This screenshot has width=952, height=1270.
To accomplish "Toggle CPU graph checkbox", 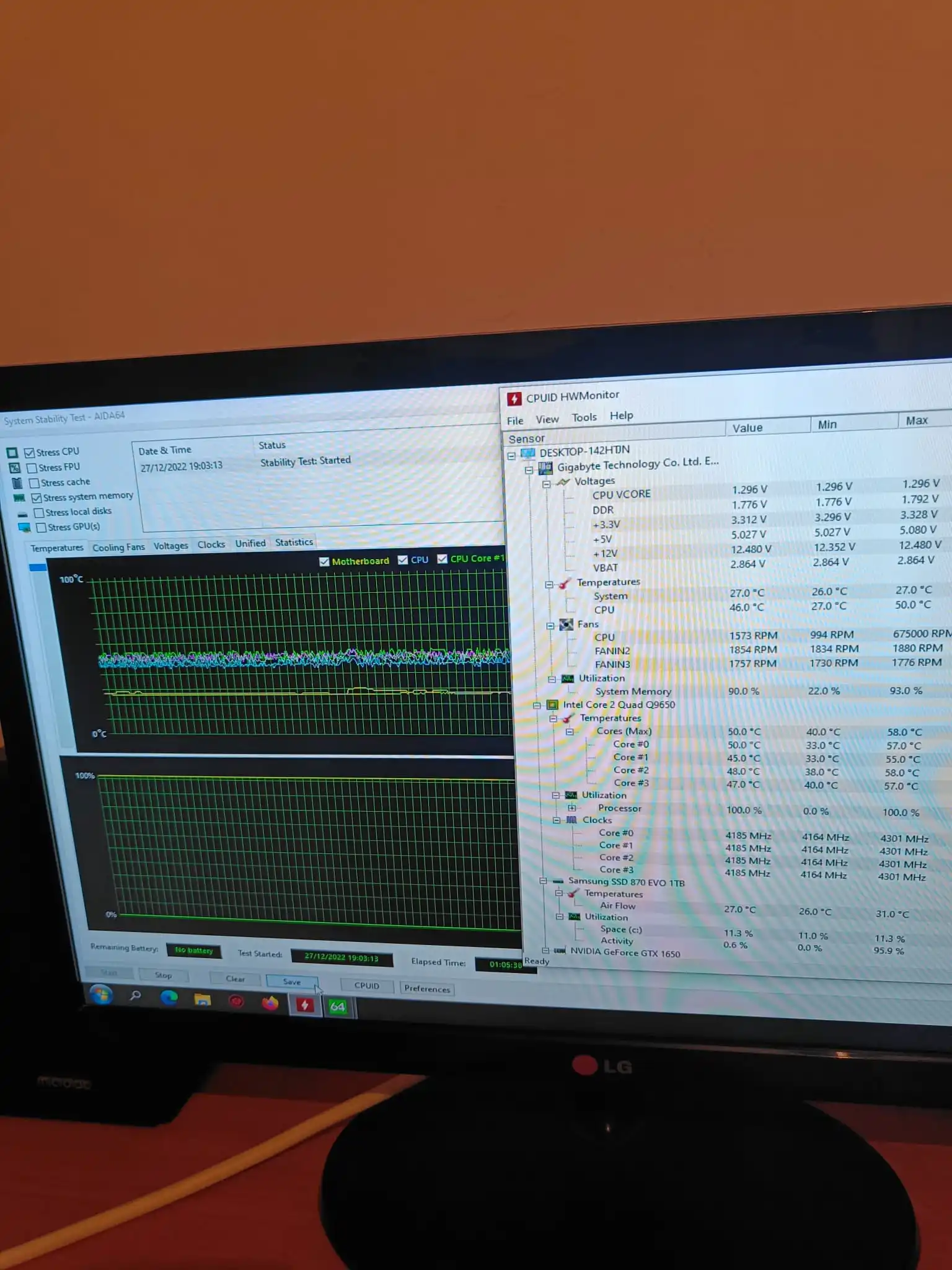I will (x=403, y=560).
